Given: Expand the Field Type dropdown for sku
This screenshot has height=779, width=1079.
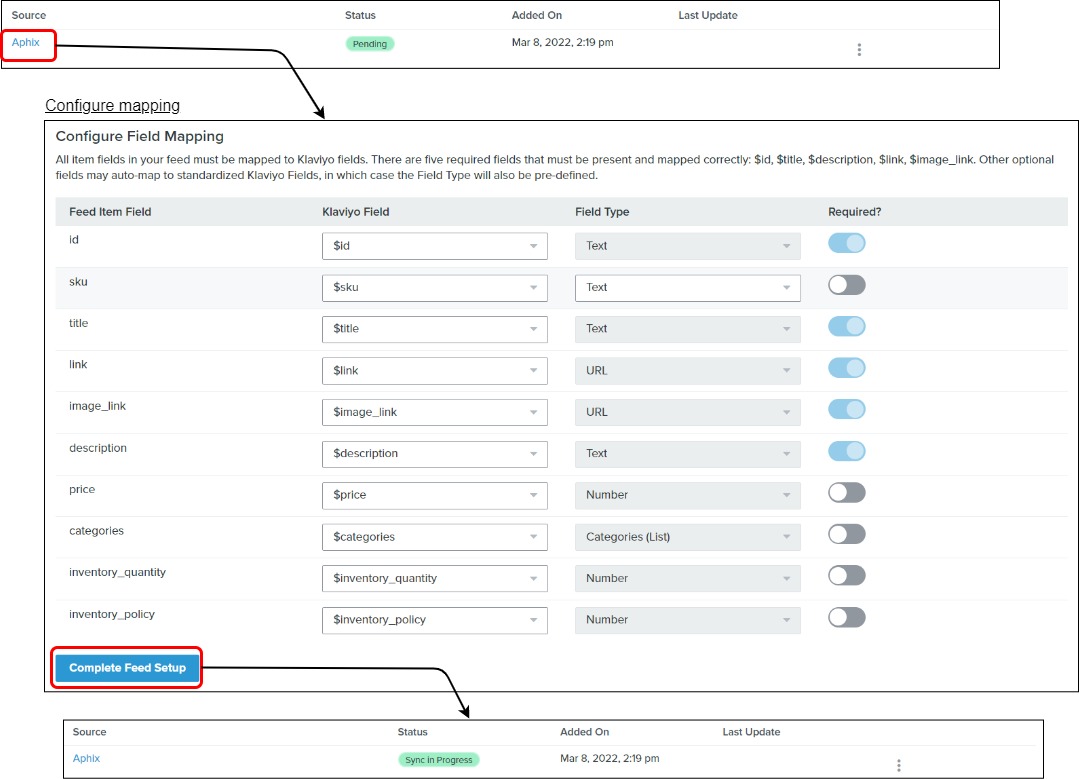Looking at the screenshot, I should click(x=687, y=288).
